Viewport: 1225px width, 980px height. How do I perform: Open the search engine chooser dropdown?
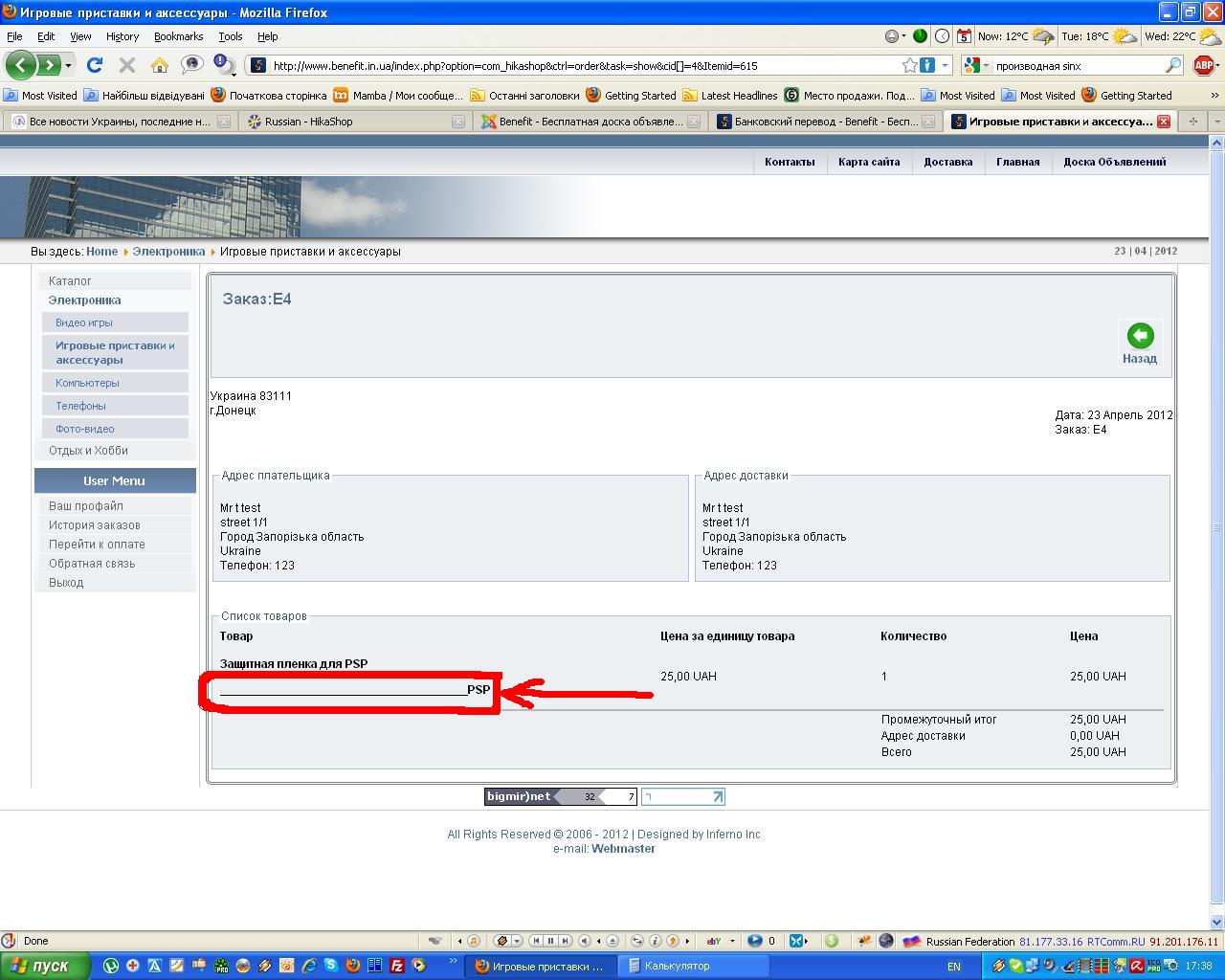[x=986, y=65]
